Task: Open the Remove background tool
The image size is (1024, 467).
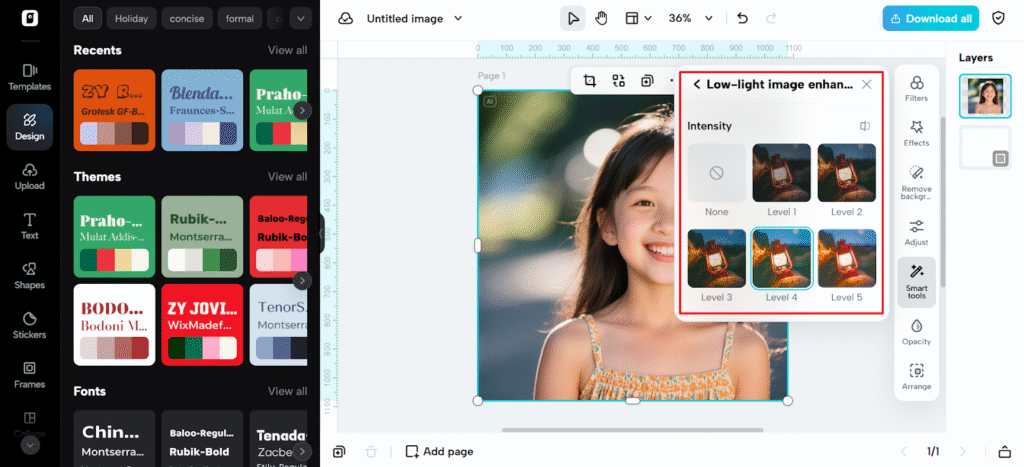Action: (x=916, y=182)
